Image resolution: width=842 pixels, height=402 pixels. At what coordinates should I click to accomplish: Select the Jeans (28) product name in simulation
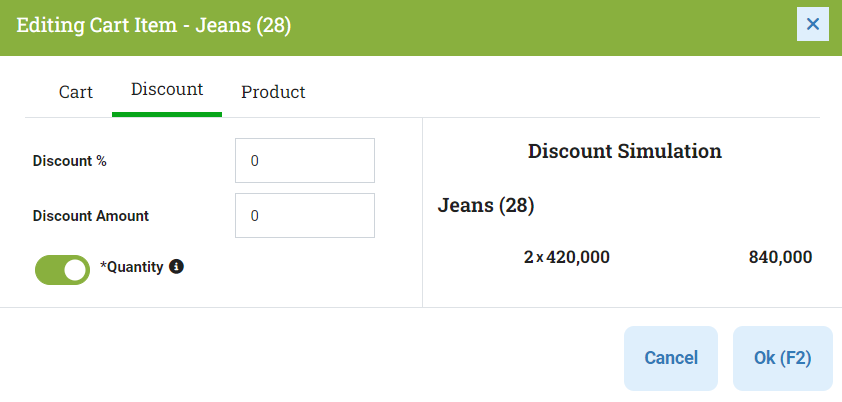pos(486,205)
